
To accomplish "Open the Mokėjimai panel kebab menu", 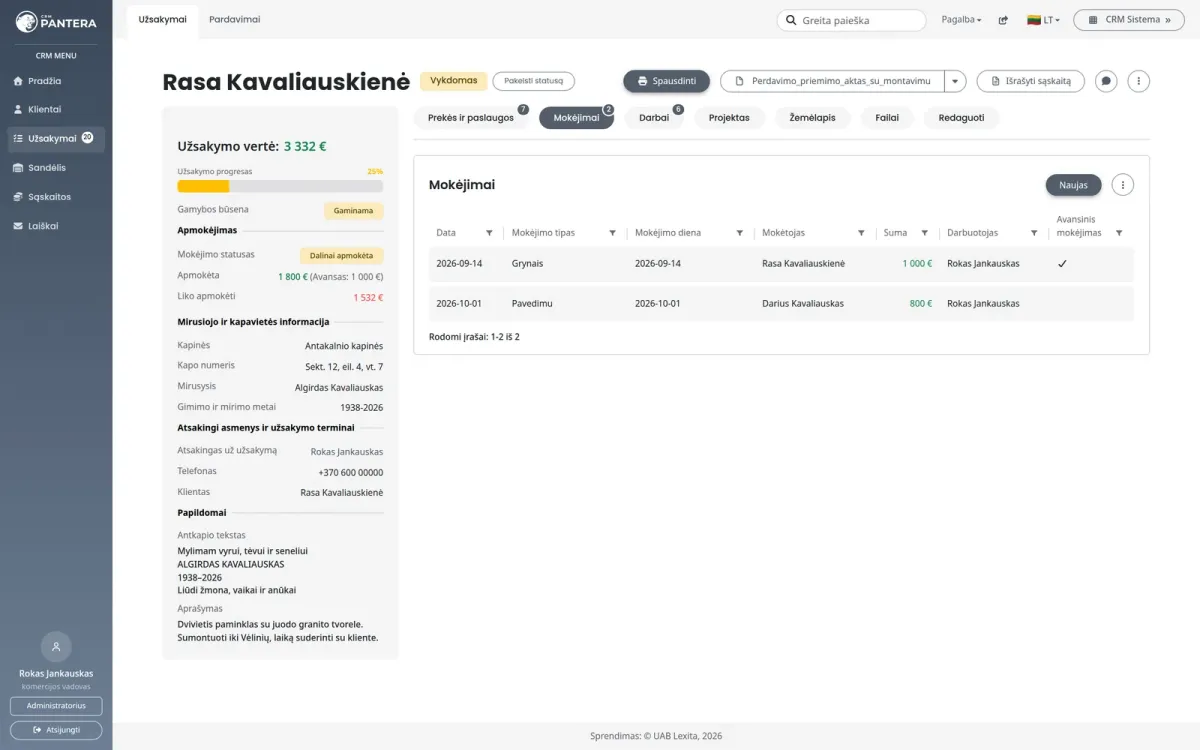I will pos(1123,185).
